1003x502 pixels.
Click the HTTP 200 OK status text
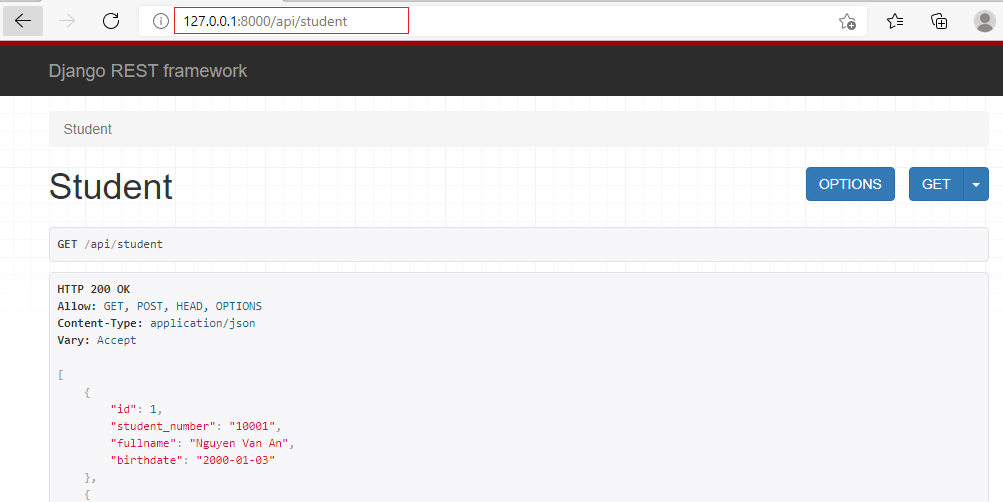[94, 289]
